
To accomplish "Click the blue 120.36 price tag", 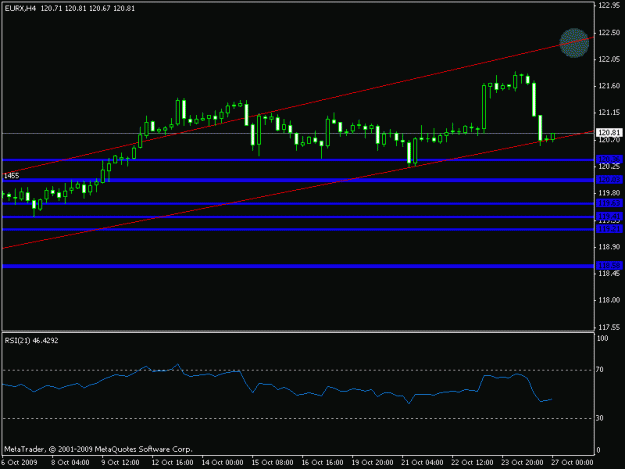I will (x=609, y=159).
